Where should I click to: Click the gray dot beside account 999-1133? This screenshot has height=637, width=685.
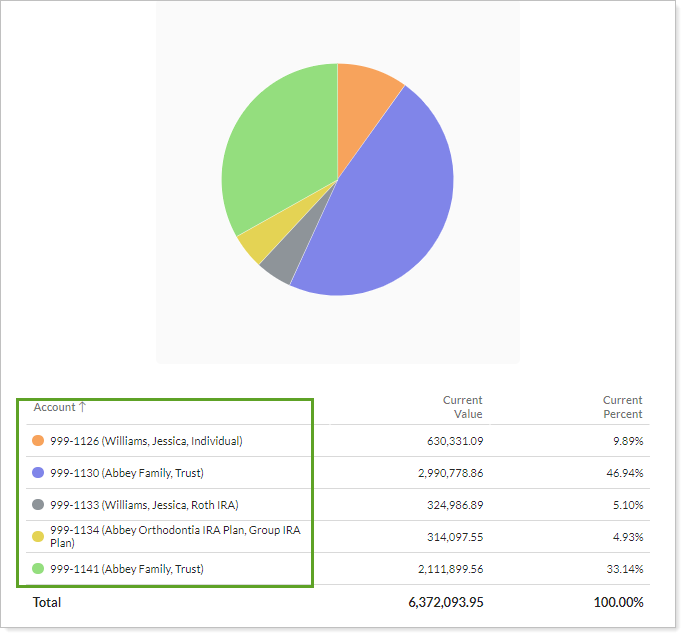pos(38,505)
